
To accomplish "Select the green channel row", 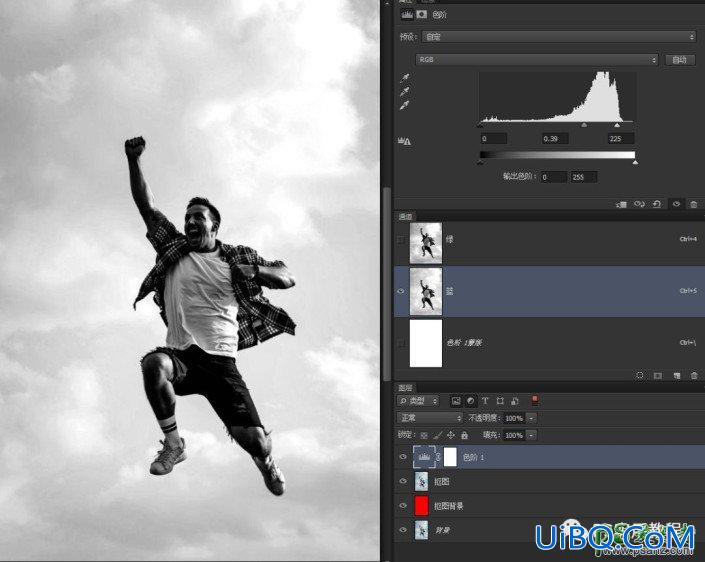I will point(549,242).
